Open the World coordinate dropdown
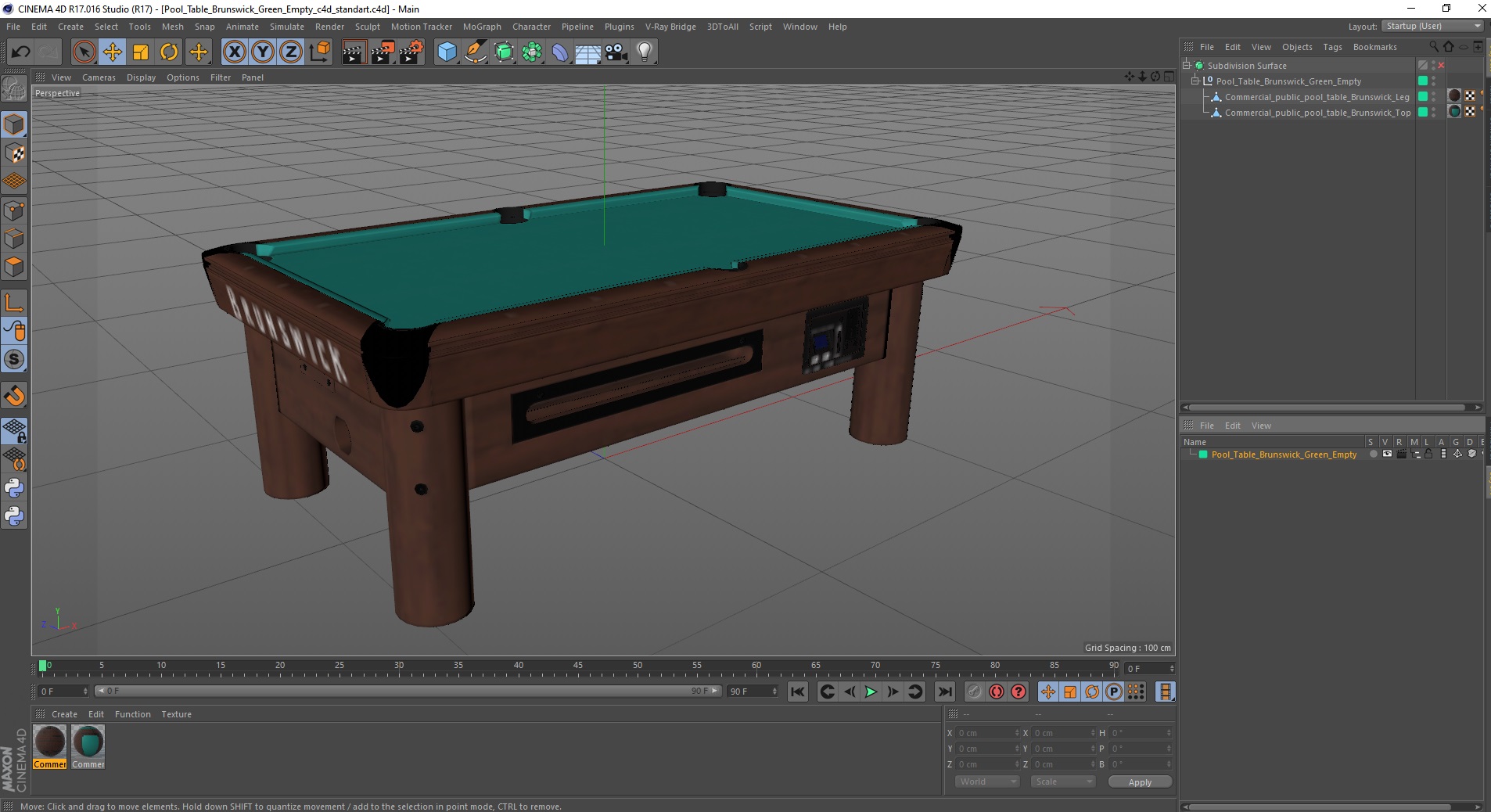The height and width of the screenshot is (812, 1491). pyautogui.click(x=987, y=781)
